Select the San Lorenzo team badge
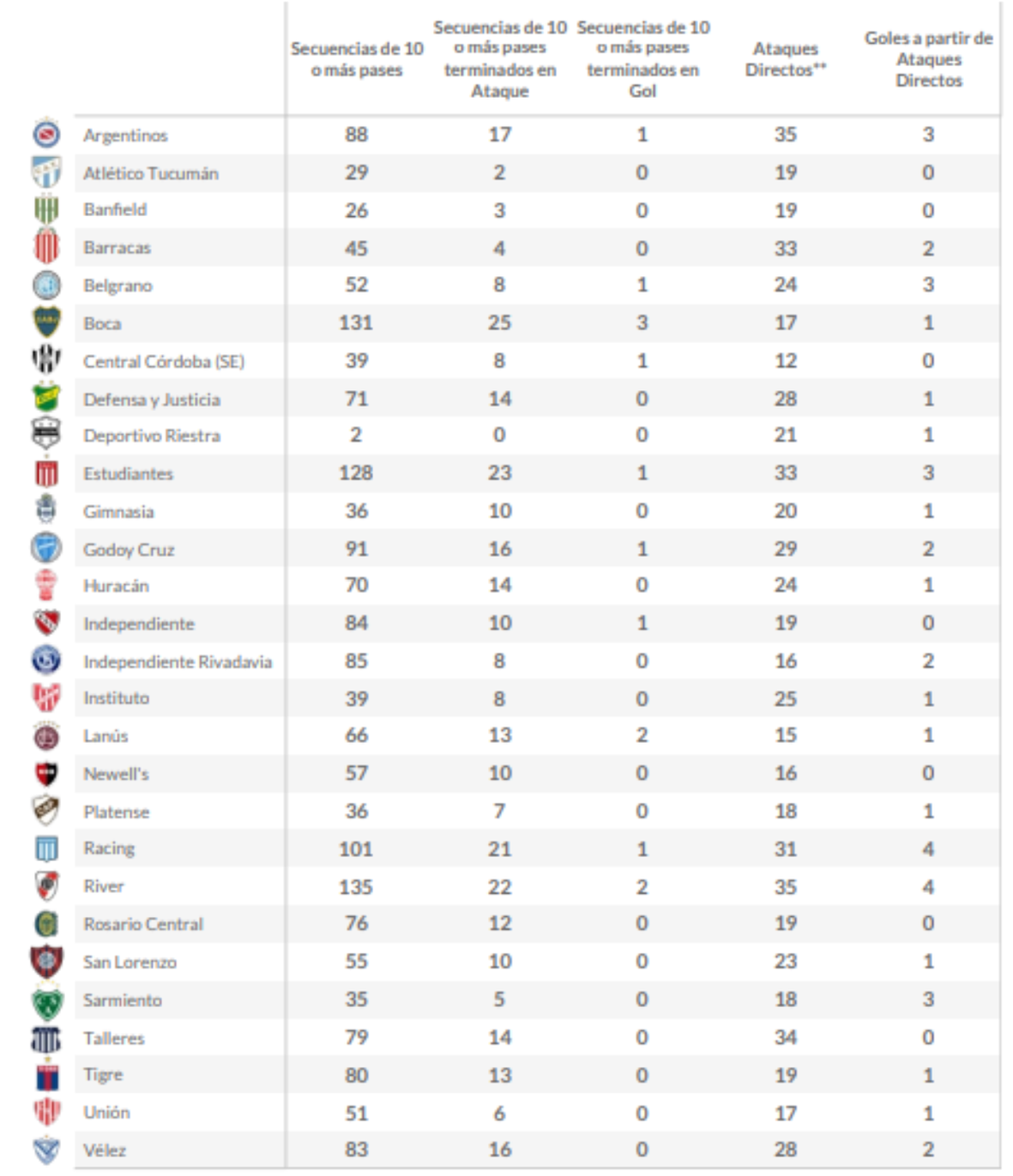1013x1176 pixels. pyautogui.click(x=46, y=962)
